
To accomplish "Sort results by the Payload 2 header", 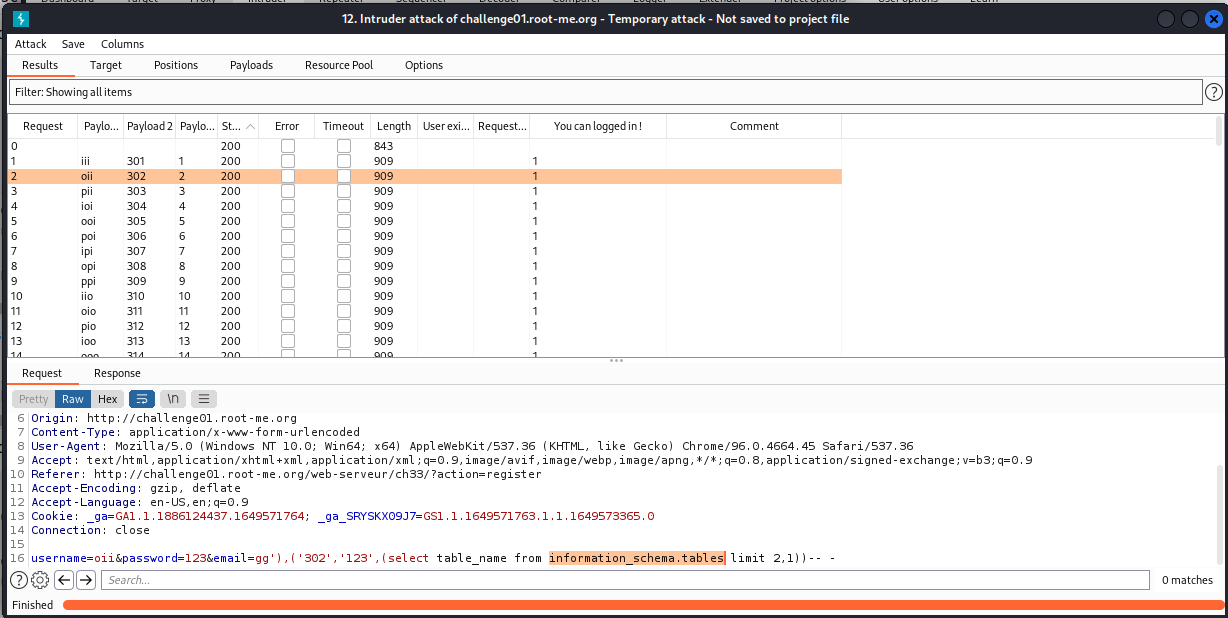I will [149, 126].
